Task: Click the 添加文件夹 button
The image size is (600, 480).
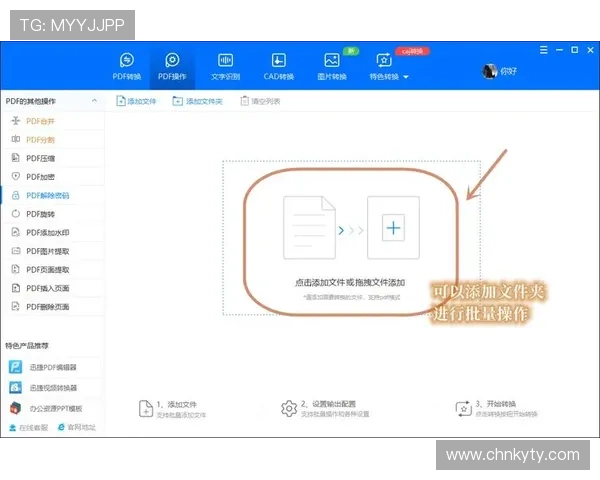Action: pyautogui.click(x=197, y=101)
